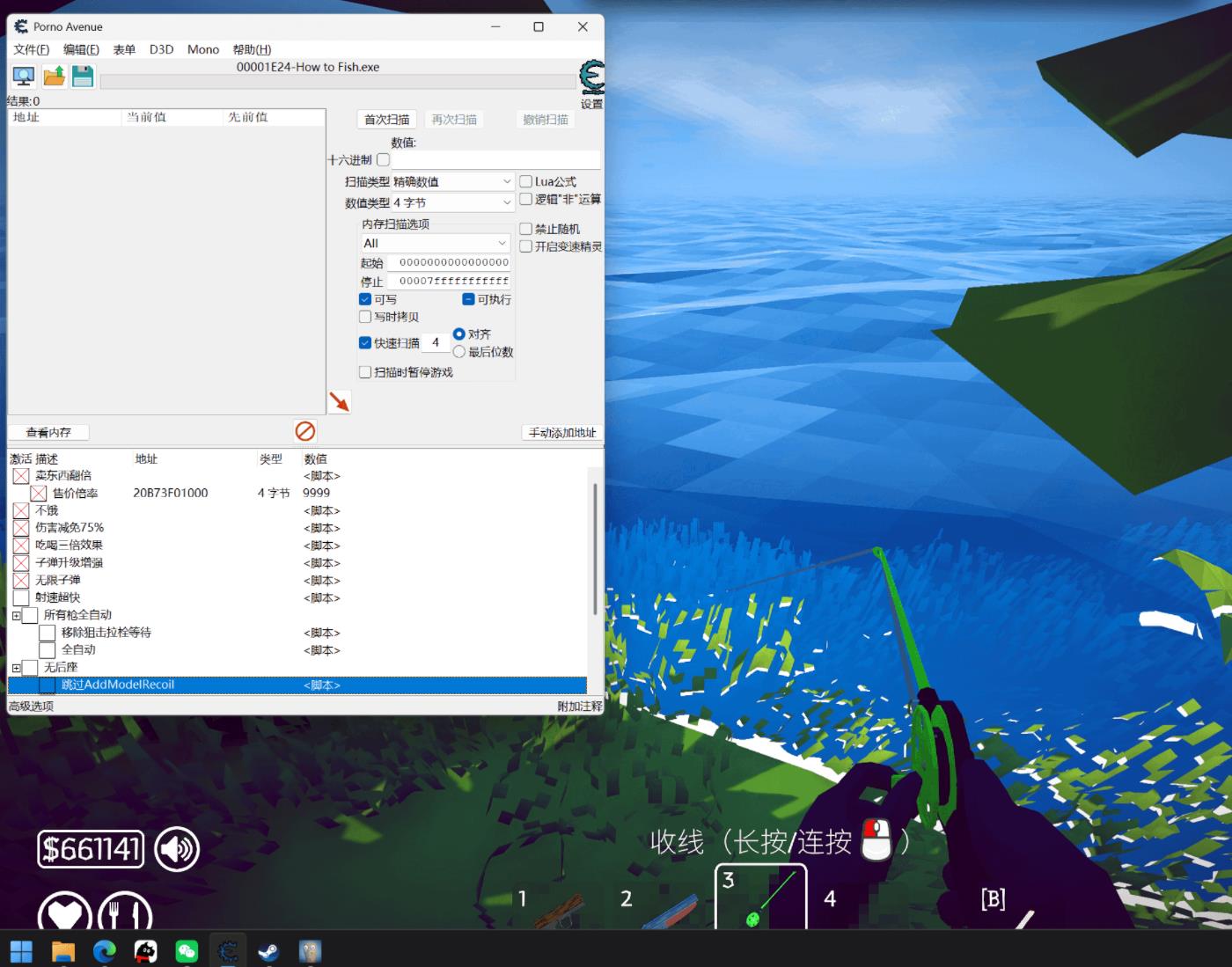Open 高级选项 advanced options

point(31,706)
